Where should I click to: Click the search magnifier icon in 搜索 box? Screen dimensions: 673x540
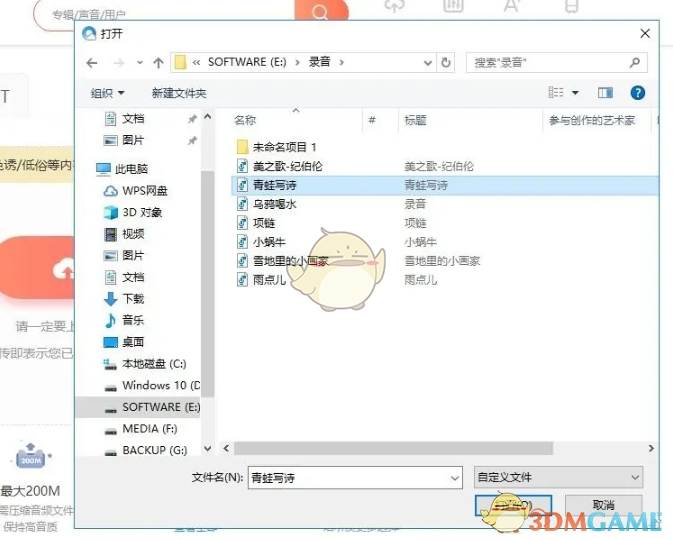tap(635, 62)
